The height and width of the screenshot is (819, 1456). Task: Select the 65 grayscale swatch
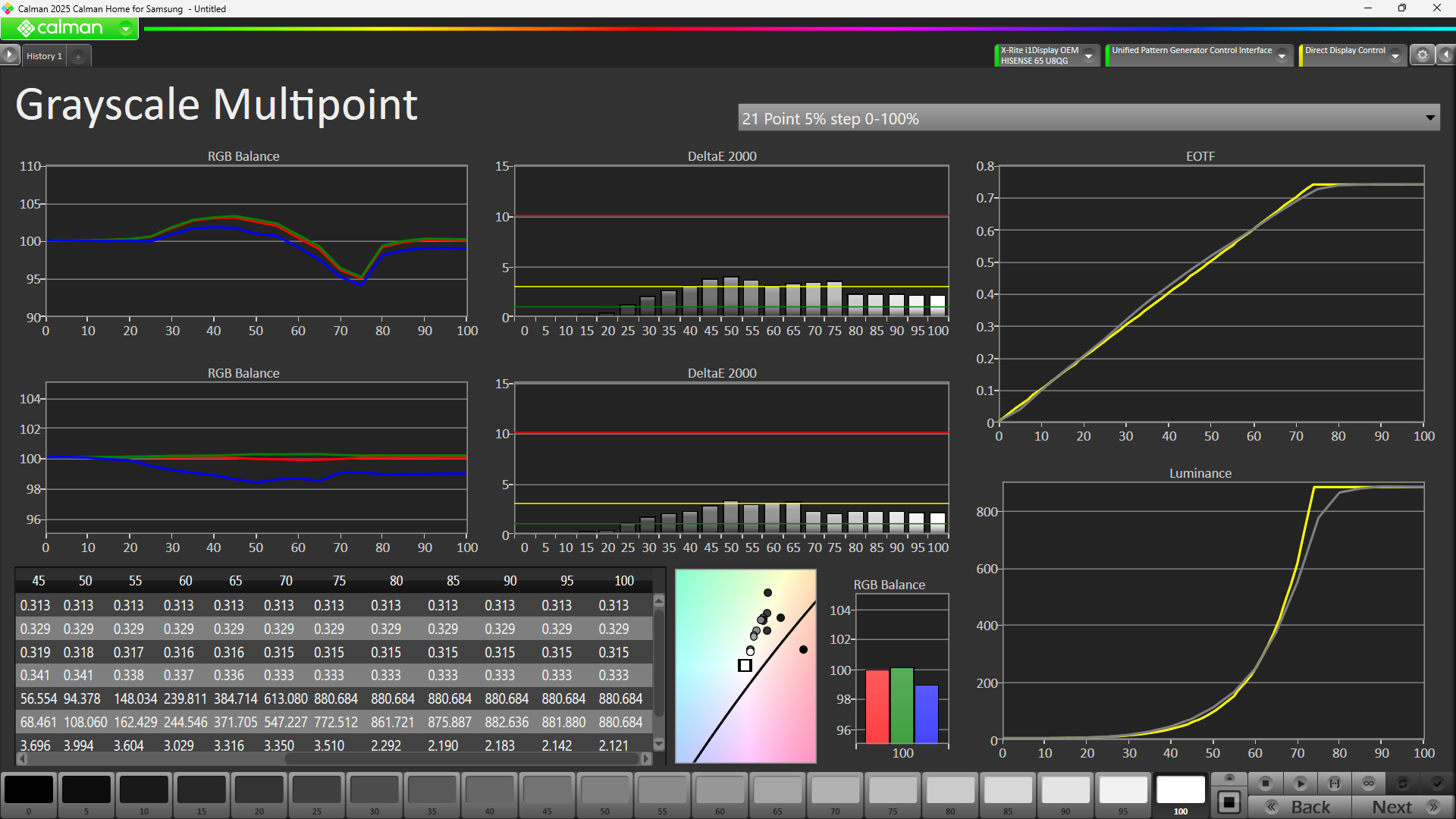[778, 795]
